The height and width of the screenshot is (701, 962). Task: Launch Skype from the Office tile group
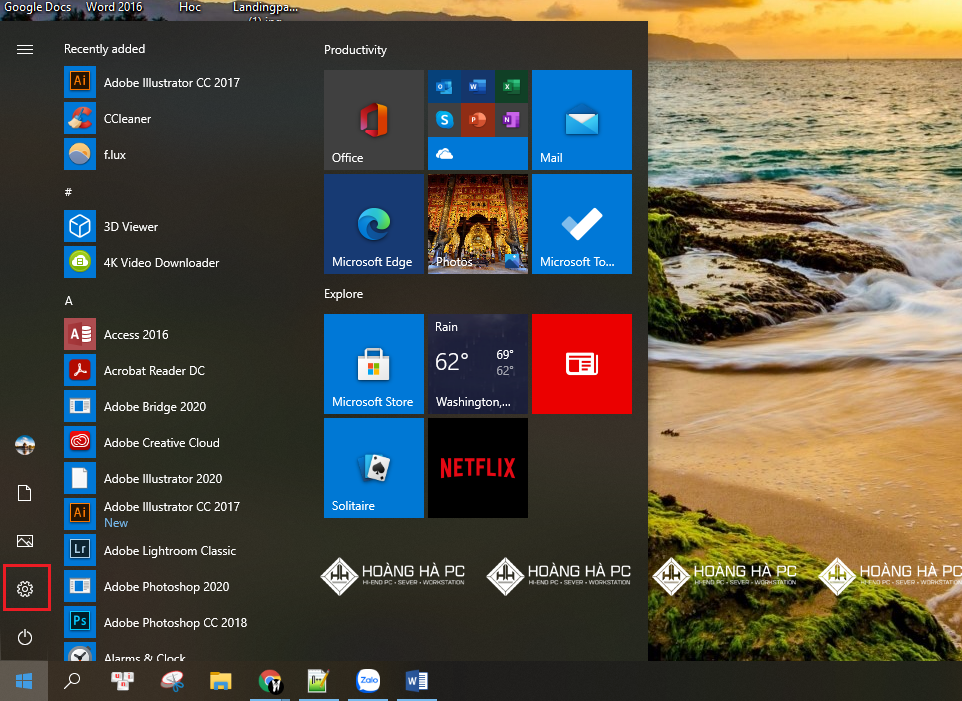click(x=445, y=120)
